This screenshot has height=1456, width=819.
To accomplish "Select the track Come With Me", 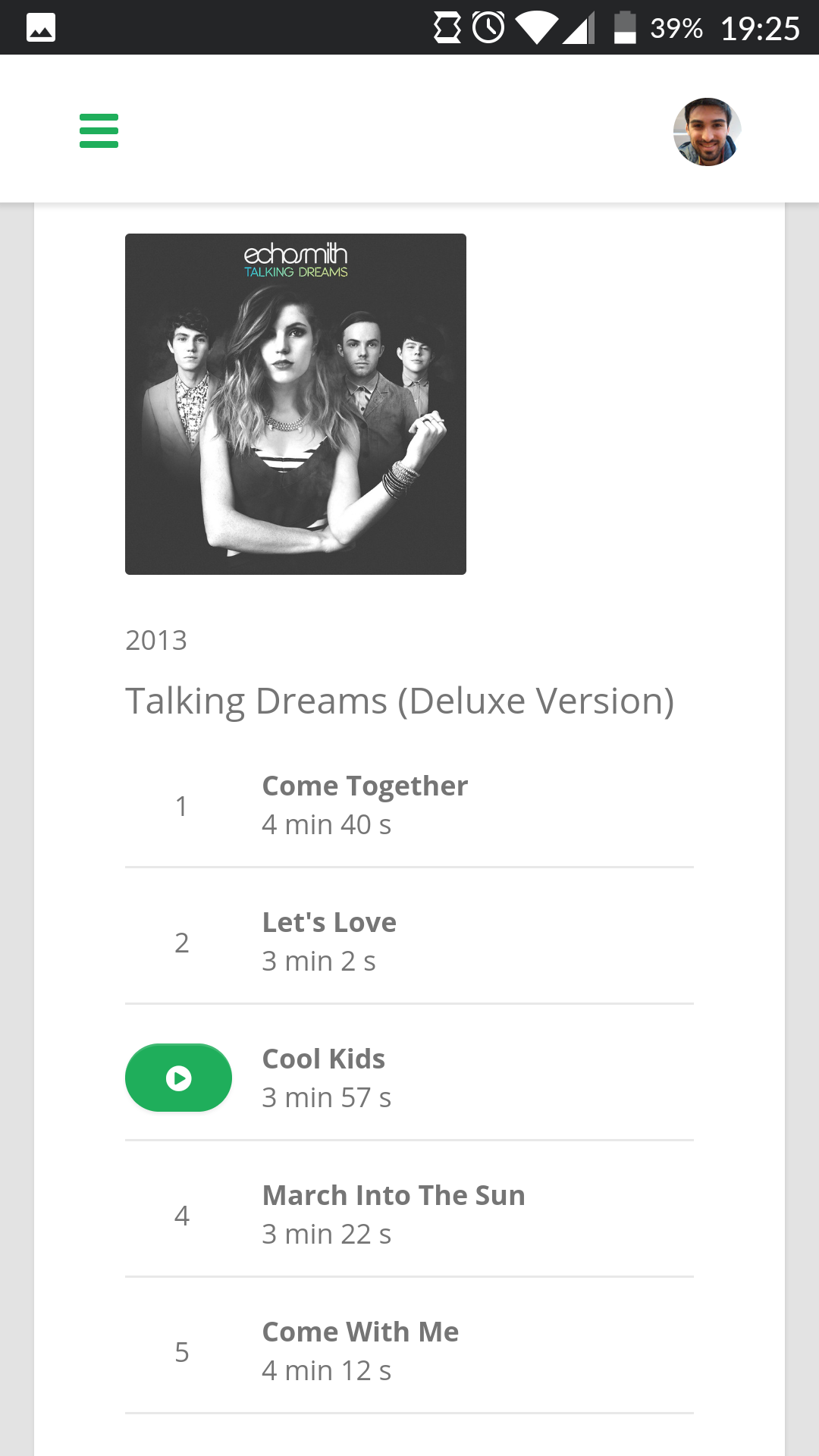I will (x=360, y=1332).
